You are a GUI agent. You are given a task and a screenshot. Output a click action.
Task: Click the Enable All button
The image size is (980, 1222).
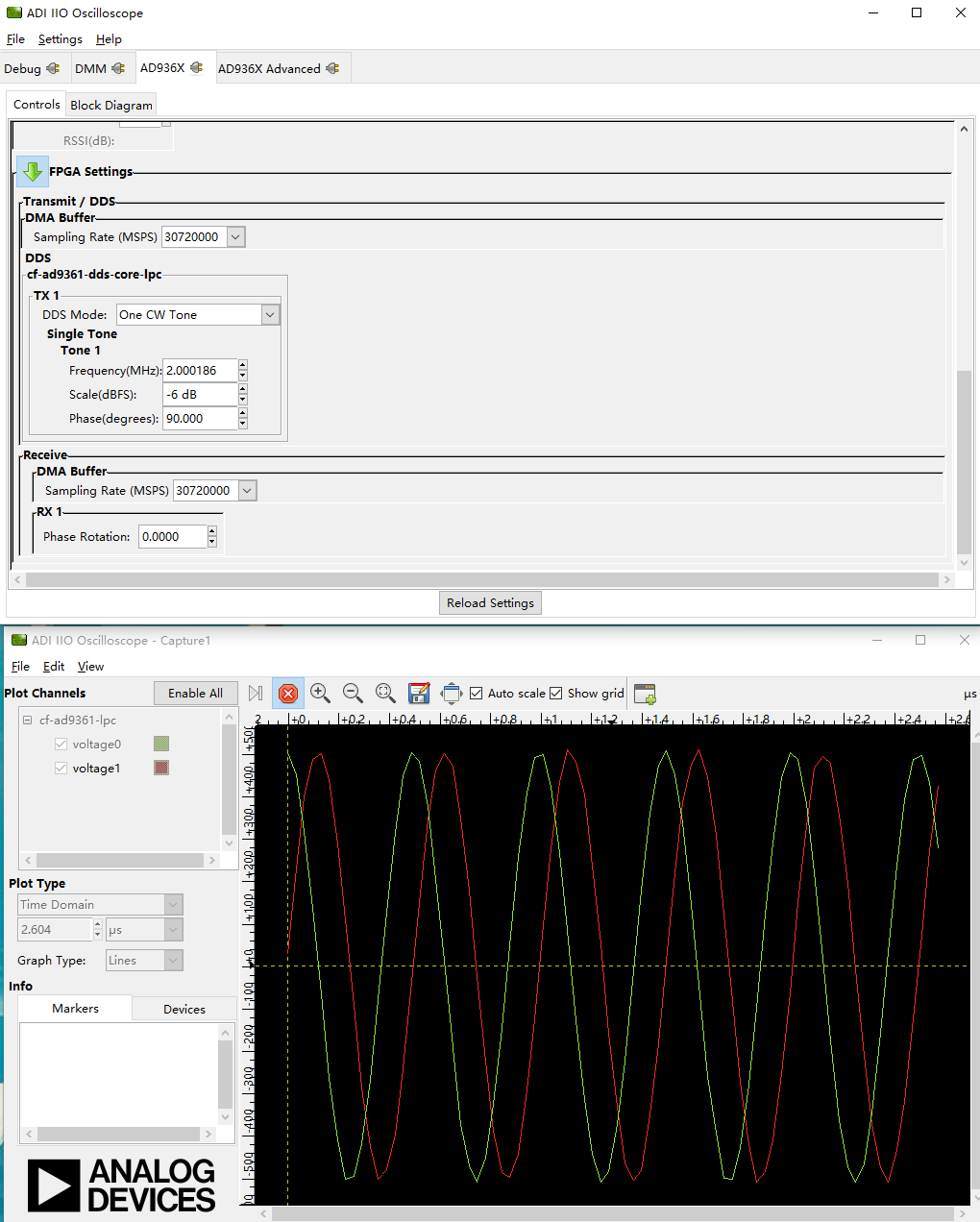[195, 694]
